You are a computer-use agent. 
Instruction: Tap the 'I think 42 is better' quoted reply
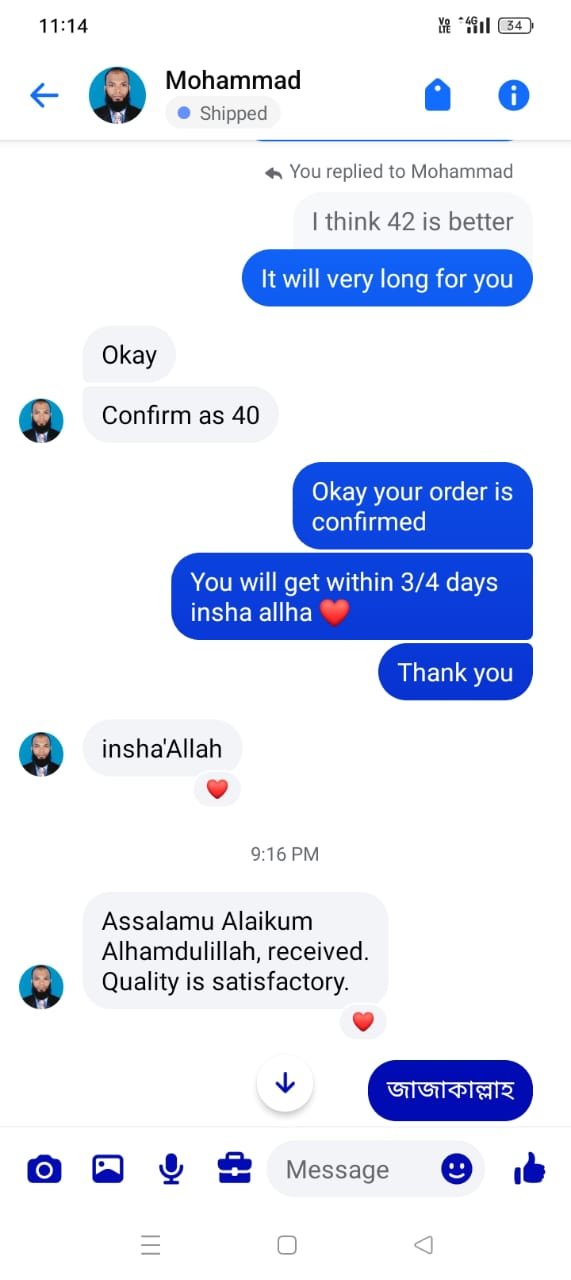(x=412, y=221)
